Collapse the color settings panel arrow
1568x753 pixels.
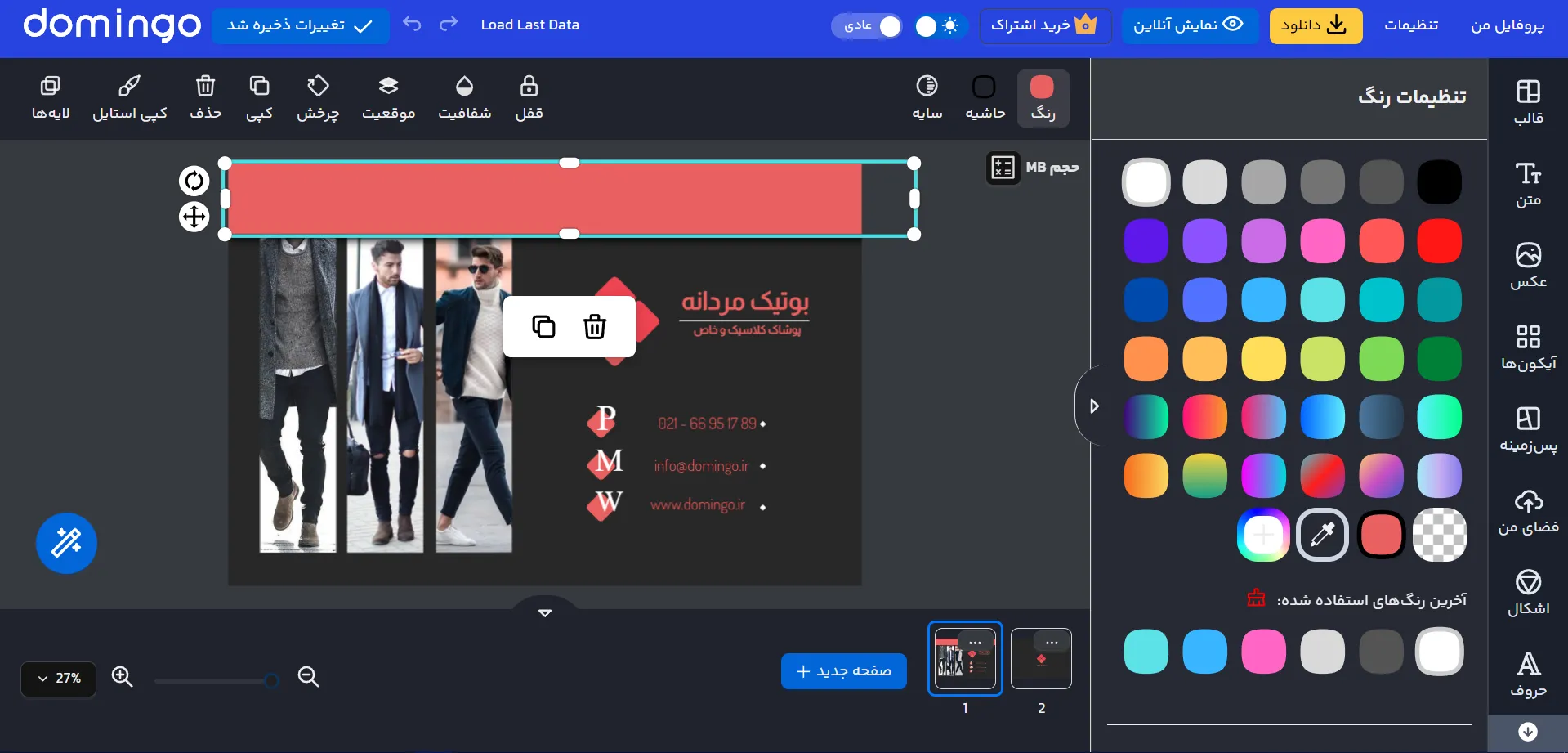pyautogui.click(x=1093, y=406)
